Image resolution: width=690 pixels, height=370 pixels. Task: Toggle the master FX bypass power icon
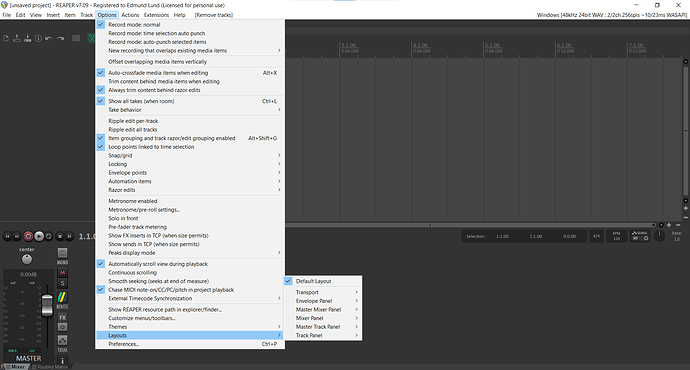[62, 327]
